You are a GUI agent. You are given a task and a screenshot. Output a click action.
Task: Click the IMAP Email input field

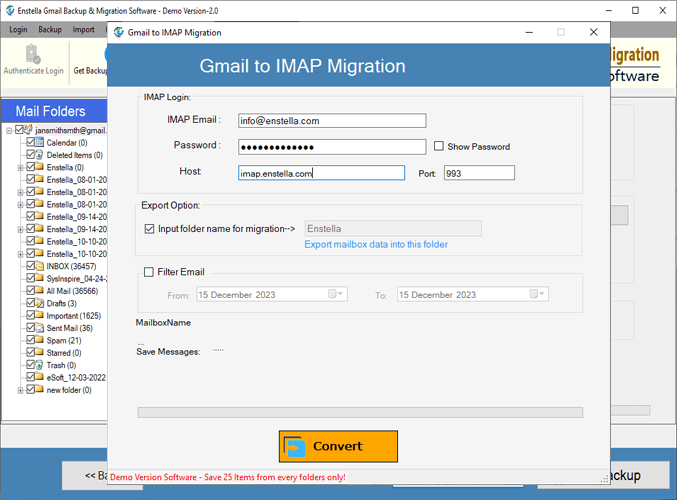click(x=332, y=121)
